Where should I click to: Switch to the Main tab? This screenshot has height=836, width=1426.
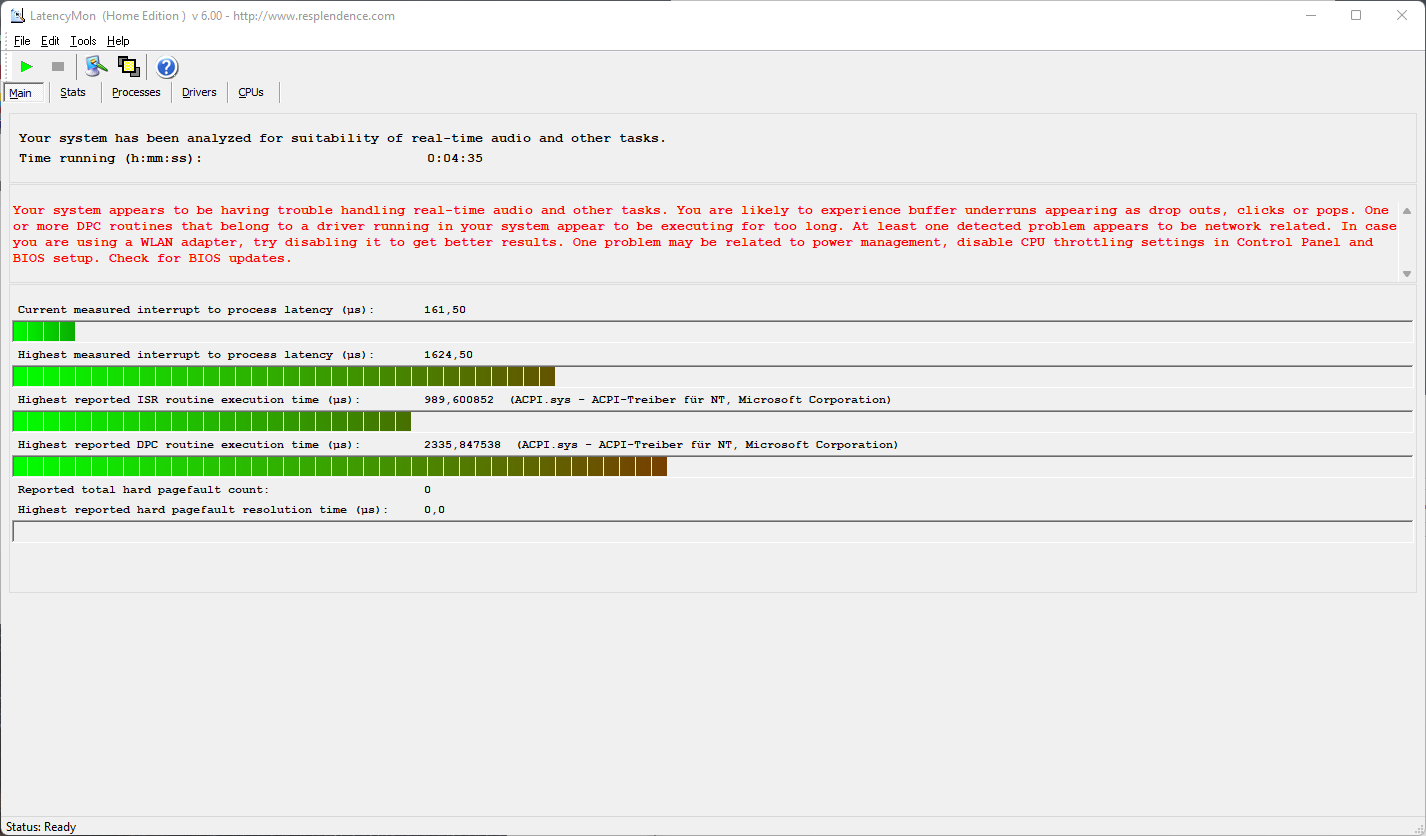(x=24, y=93)
